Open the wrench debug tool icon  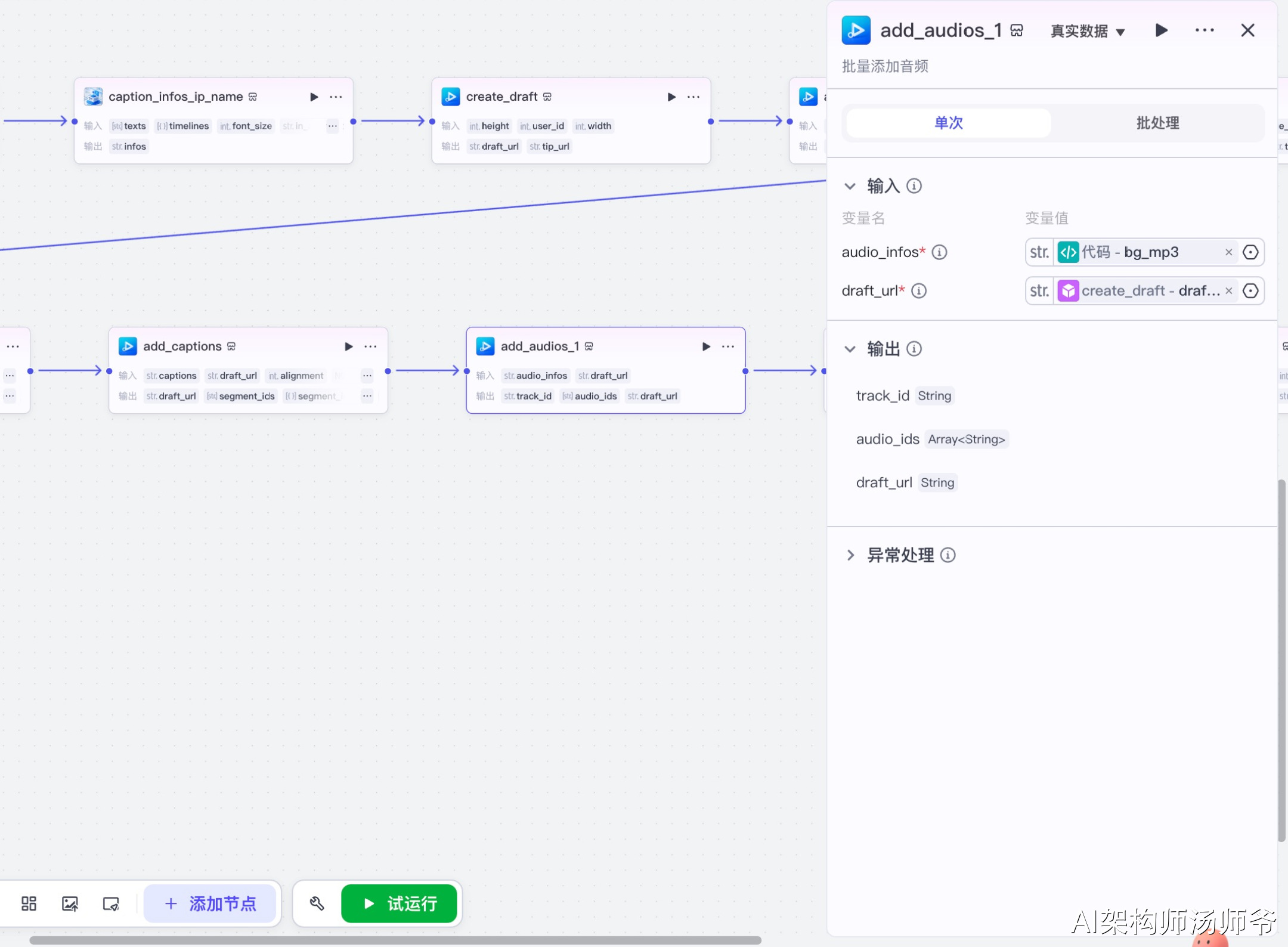(317, 903)
